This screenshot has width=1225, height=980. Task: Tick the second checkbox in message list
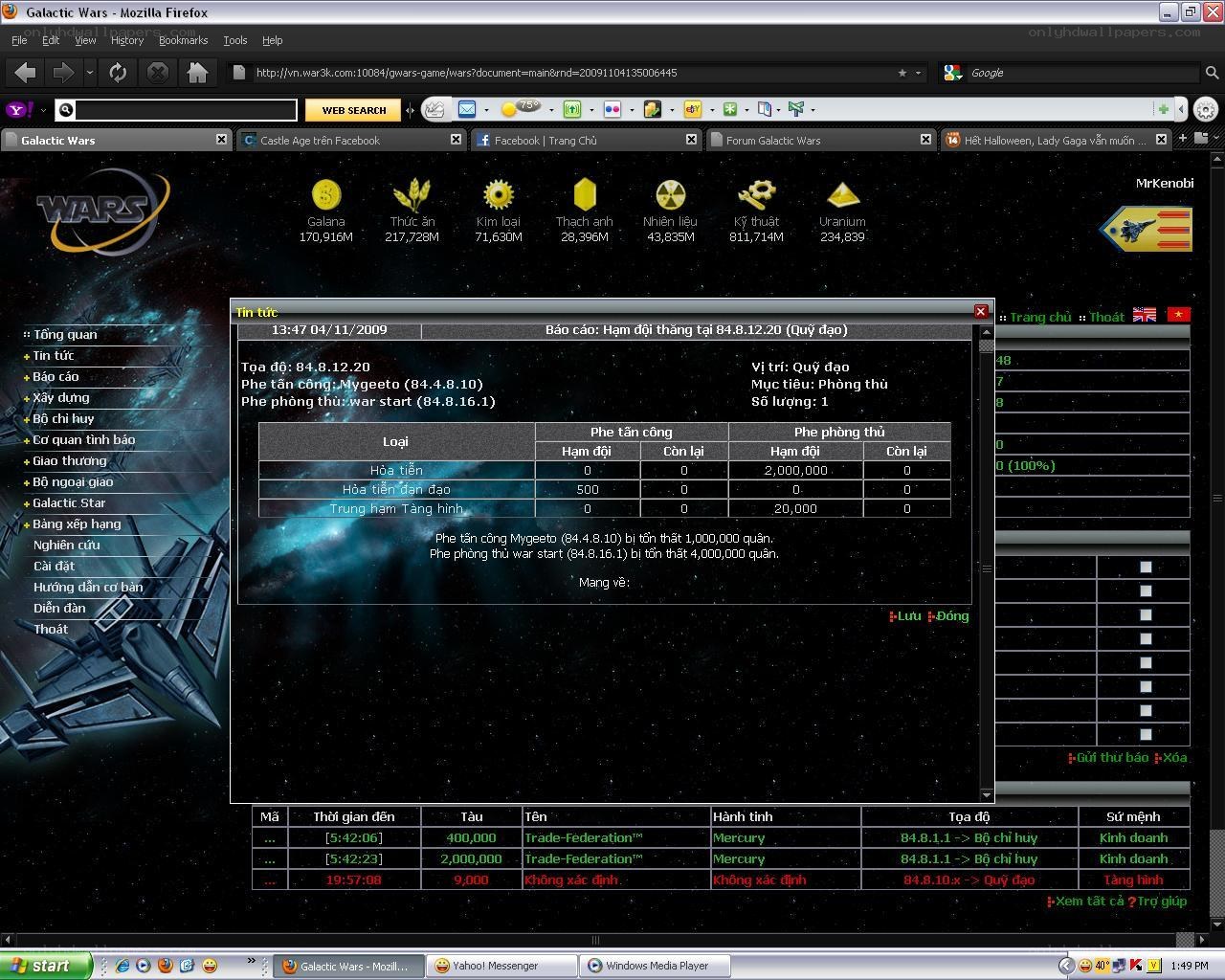point(1146,591)
